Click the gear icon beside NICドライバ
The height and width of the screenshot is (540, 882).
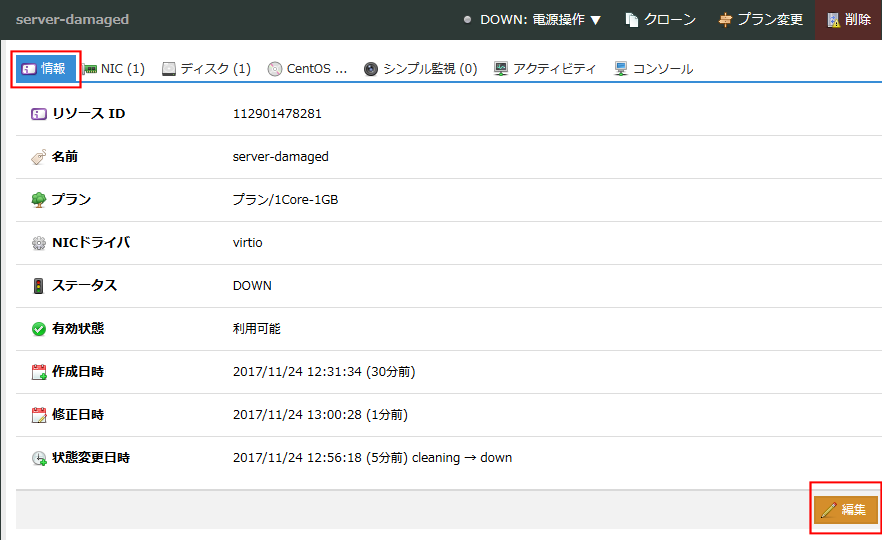point(39,243)
